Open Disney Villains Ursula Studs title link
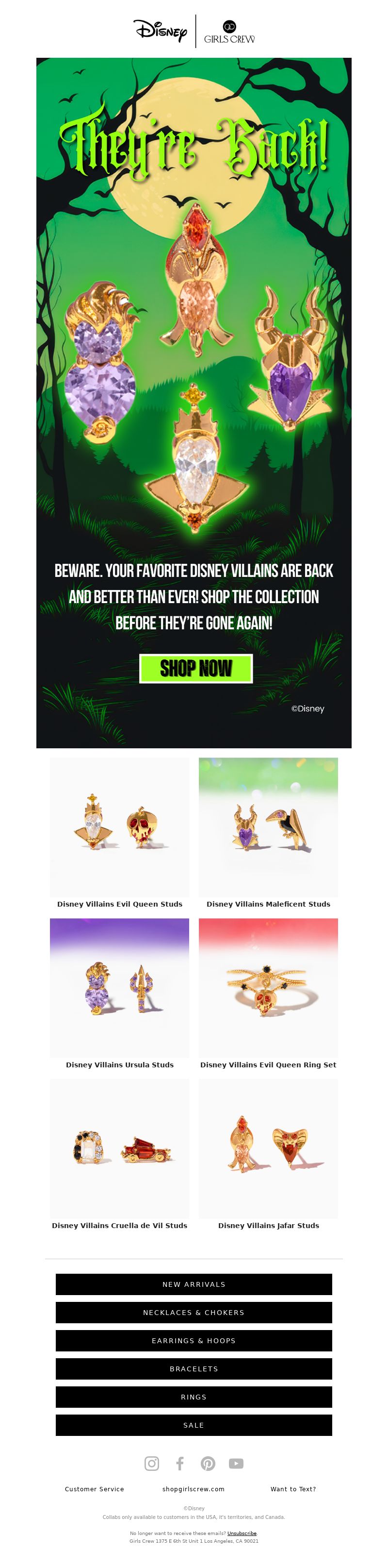 [x=120, y=1064]
